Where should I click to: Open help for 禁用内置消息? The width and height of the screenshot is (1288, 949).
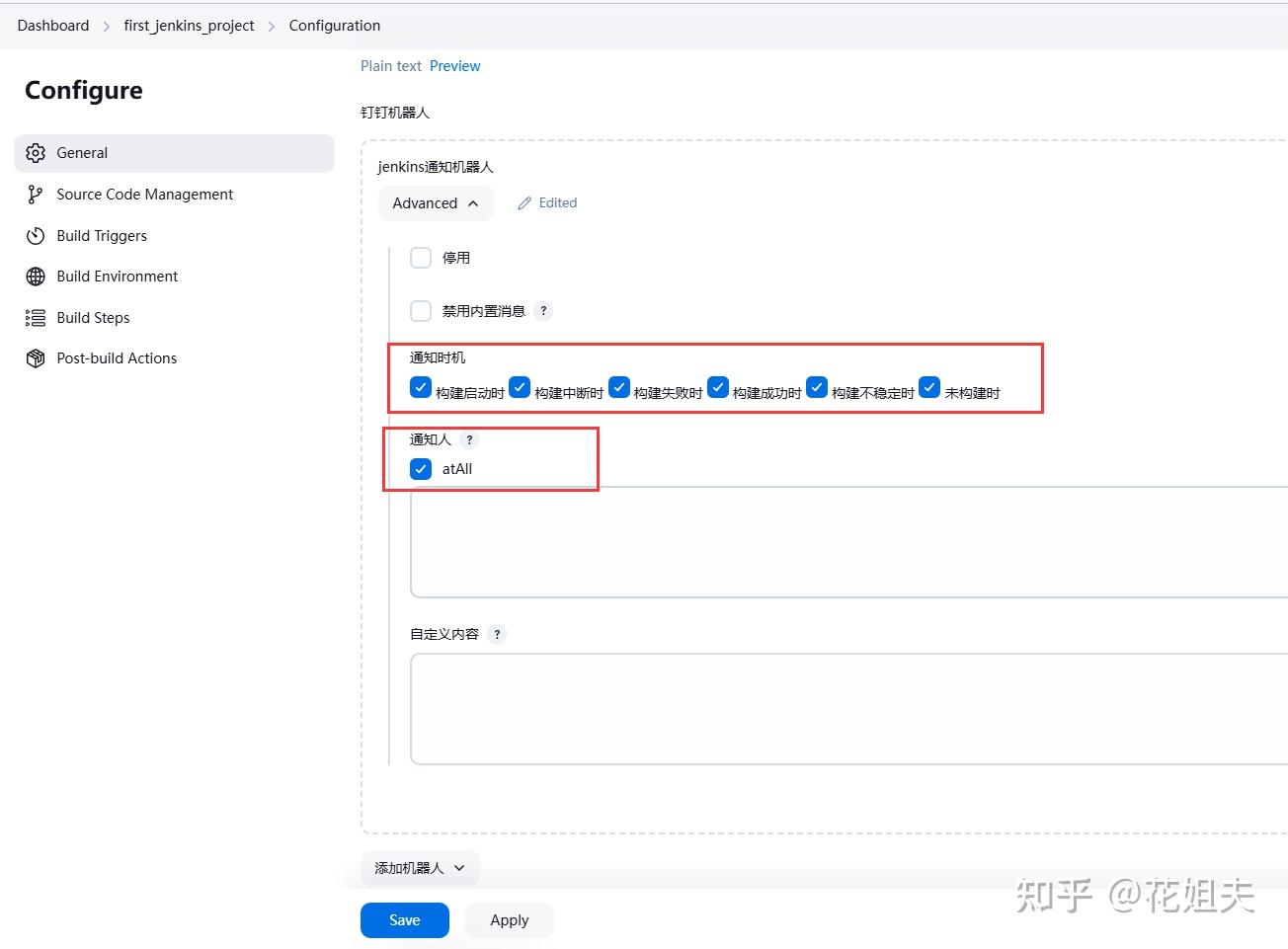pos(543,311)
